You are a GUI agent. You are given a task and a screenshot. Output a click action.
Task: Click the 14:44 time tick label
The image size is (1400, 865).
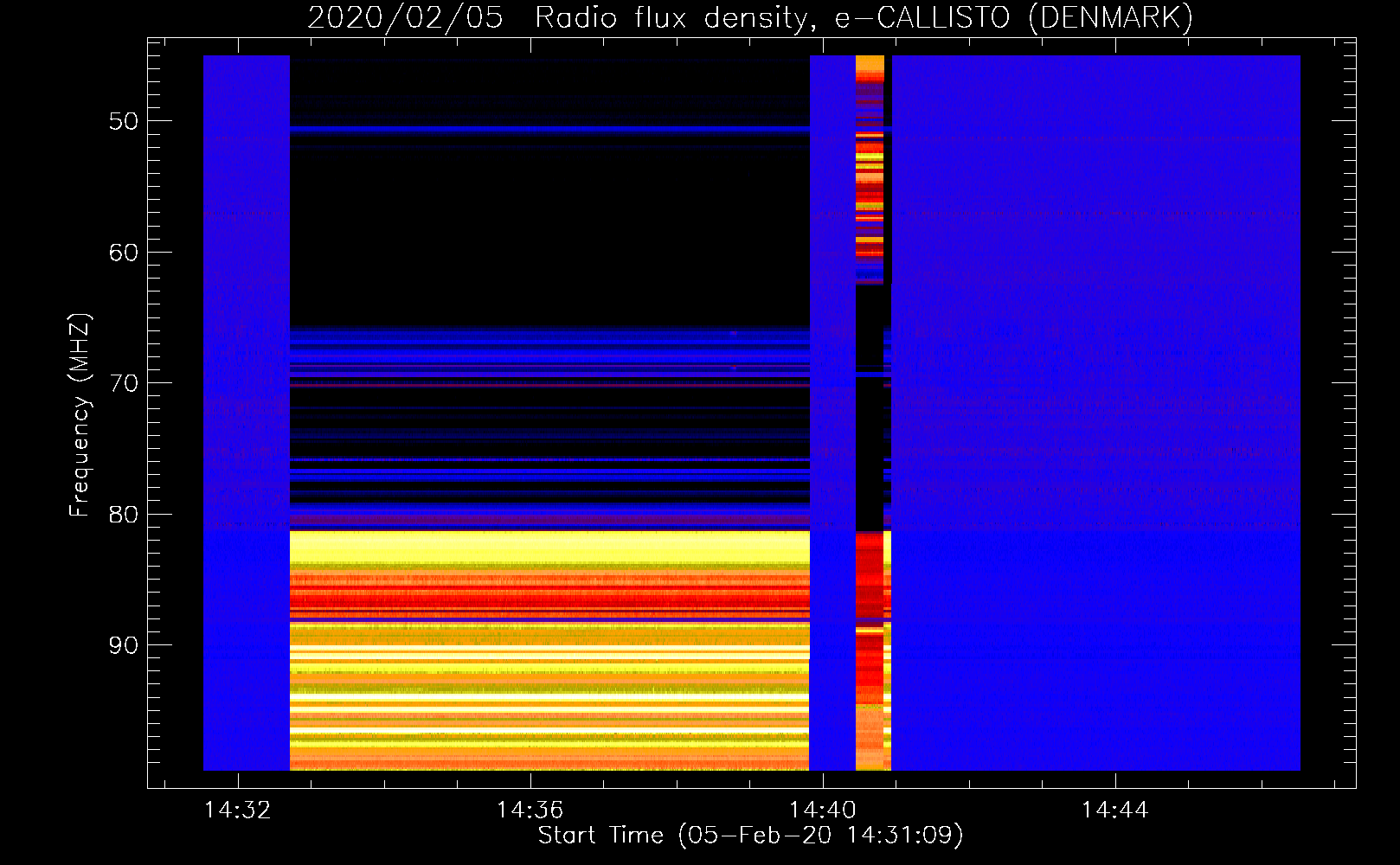(x=1114, y=811)
